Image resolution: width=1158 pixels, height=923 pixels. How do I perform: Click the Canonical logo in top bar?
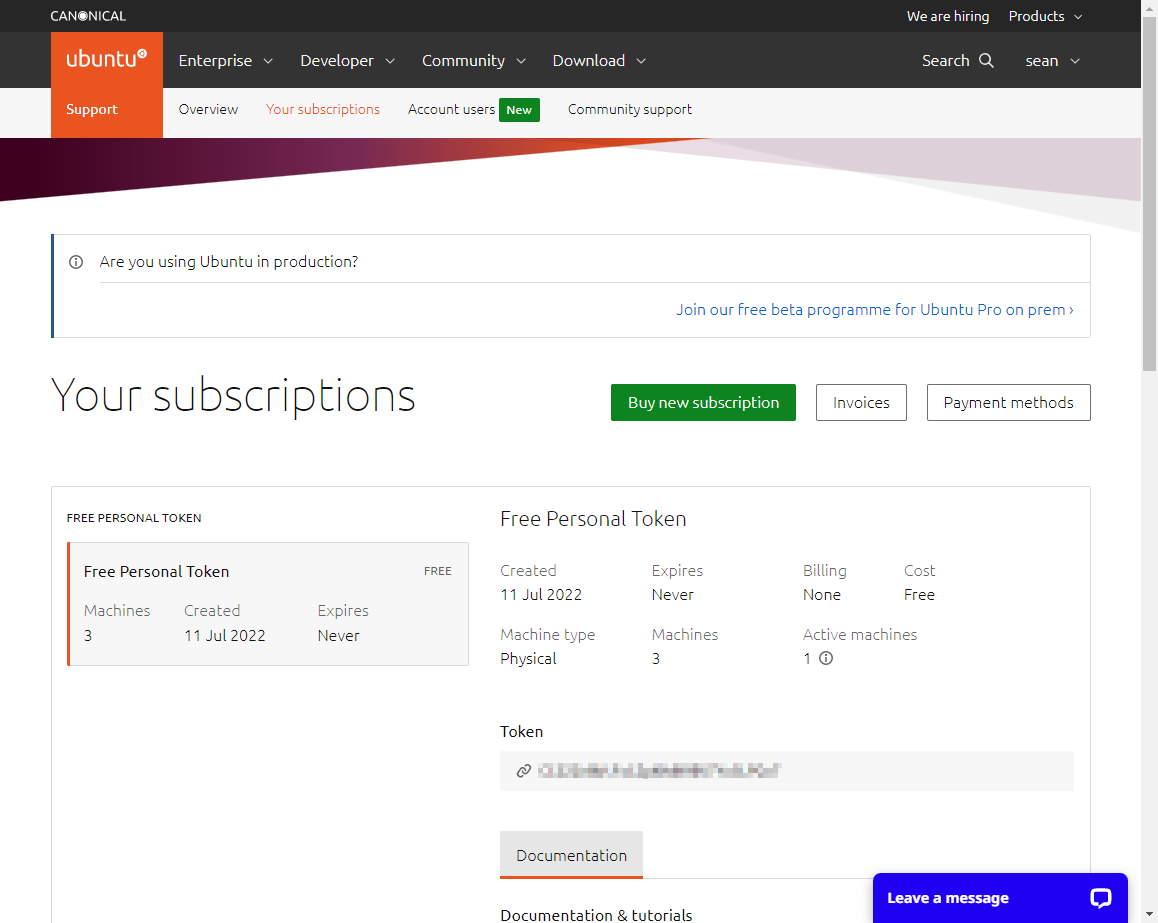pyautogui.click(x=88, y=16)
